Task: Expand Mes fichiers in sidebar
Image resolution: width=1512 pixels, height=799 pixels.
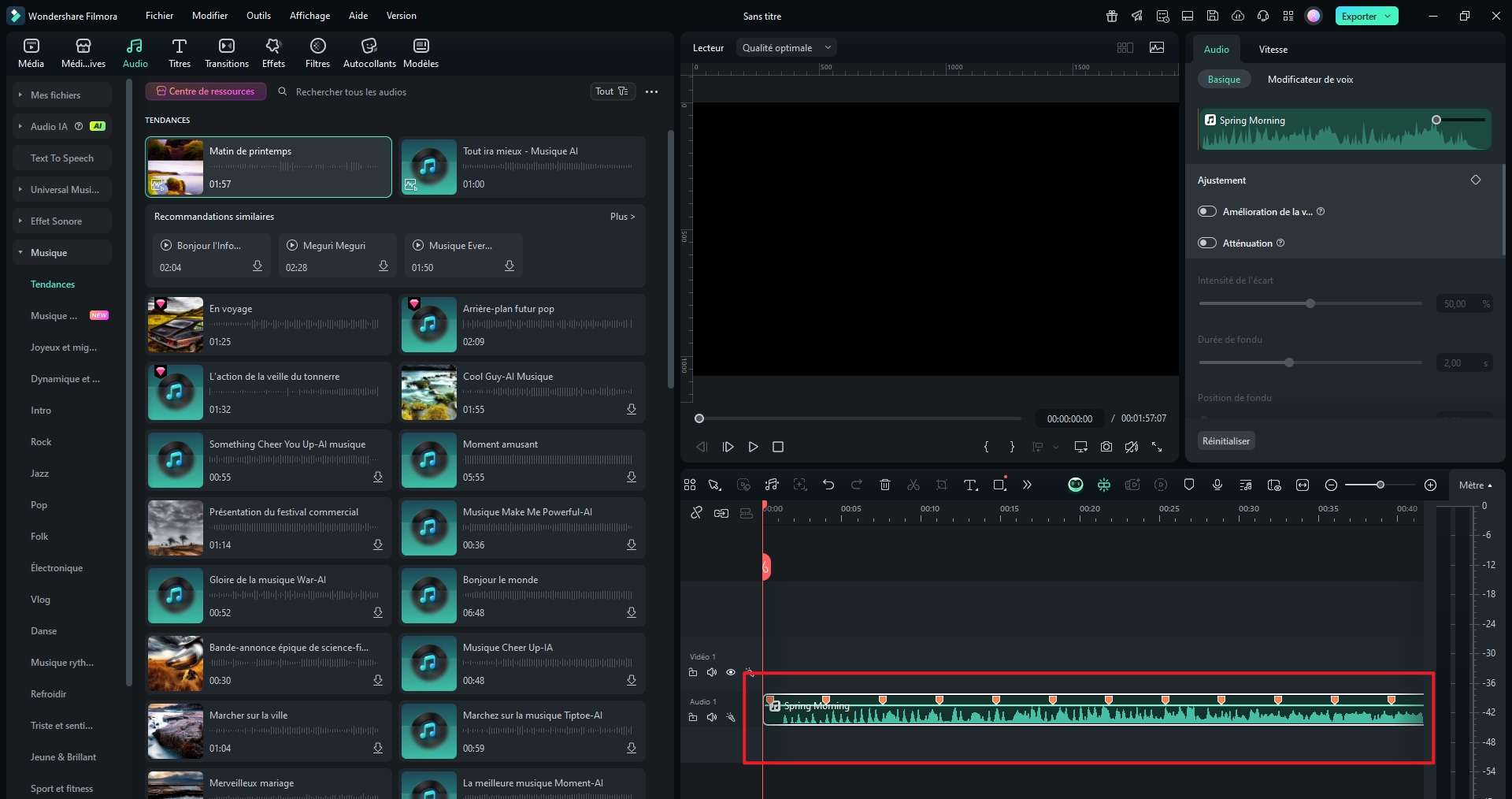Action: [x=61, y=95]
